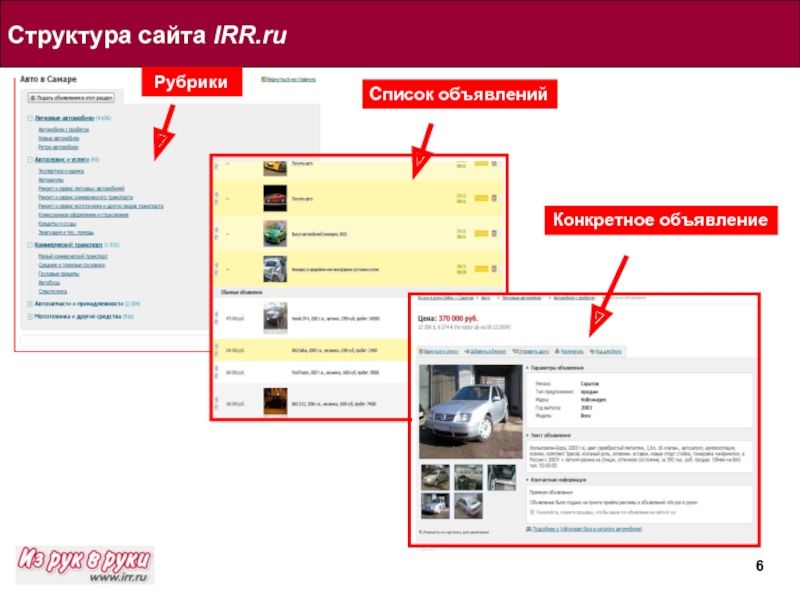The image size is (800, 600).
Task: Go to Экспертиза и оценка
Action: 61,171
